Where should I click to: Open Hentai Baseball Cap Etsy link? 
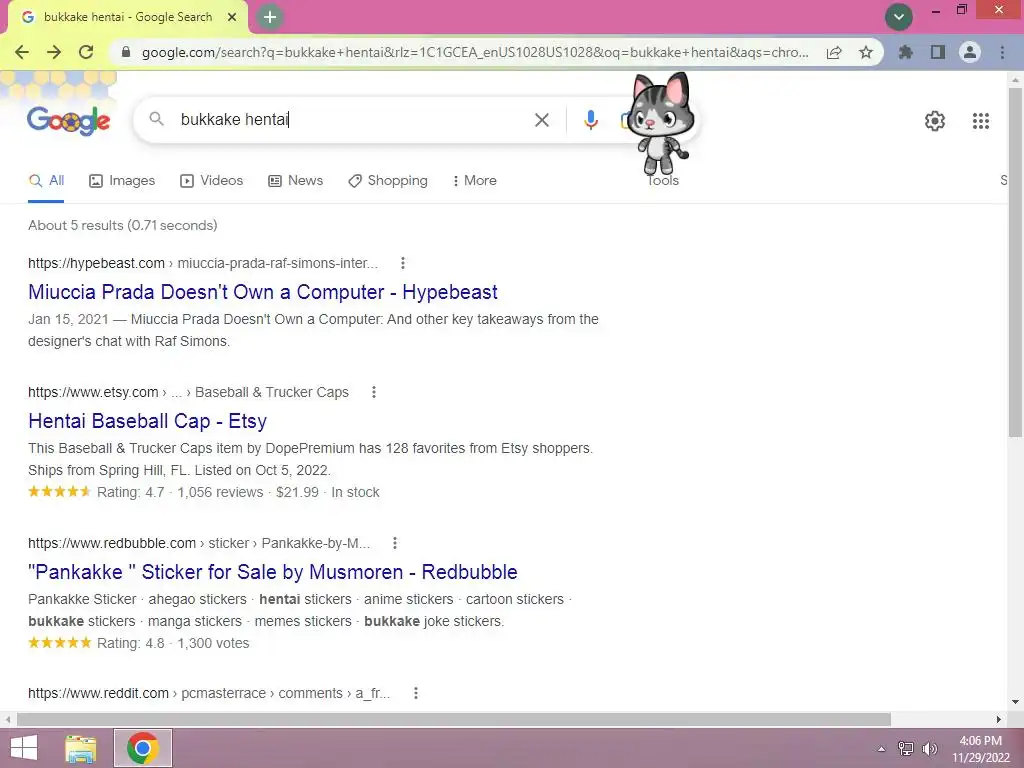point(147,421)
